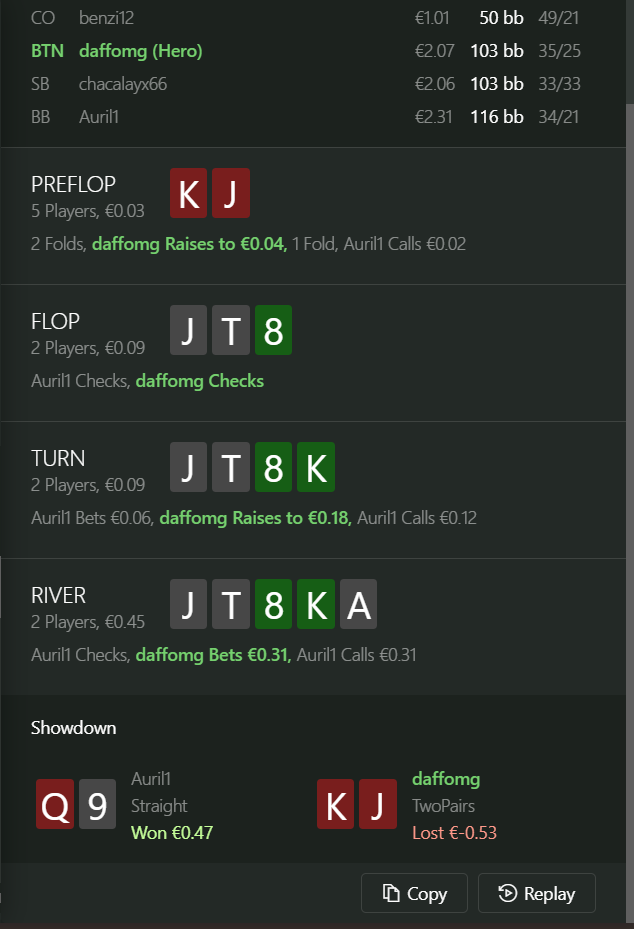Click the Ace card on the River
This screenshot has height=929, width=634.
[357, 604]
